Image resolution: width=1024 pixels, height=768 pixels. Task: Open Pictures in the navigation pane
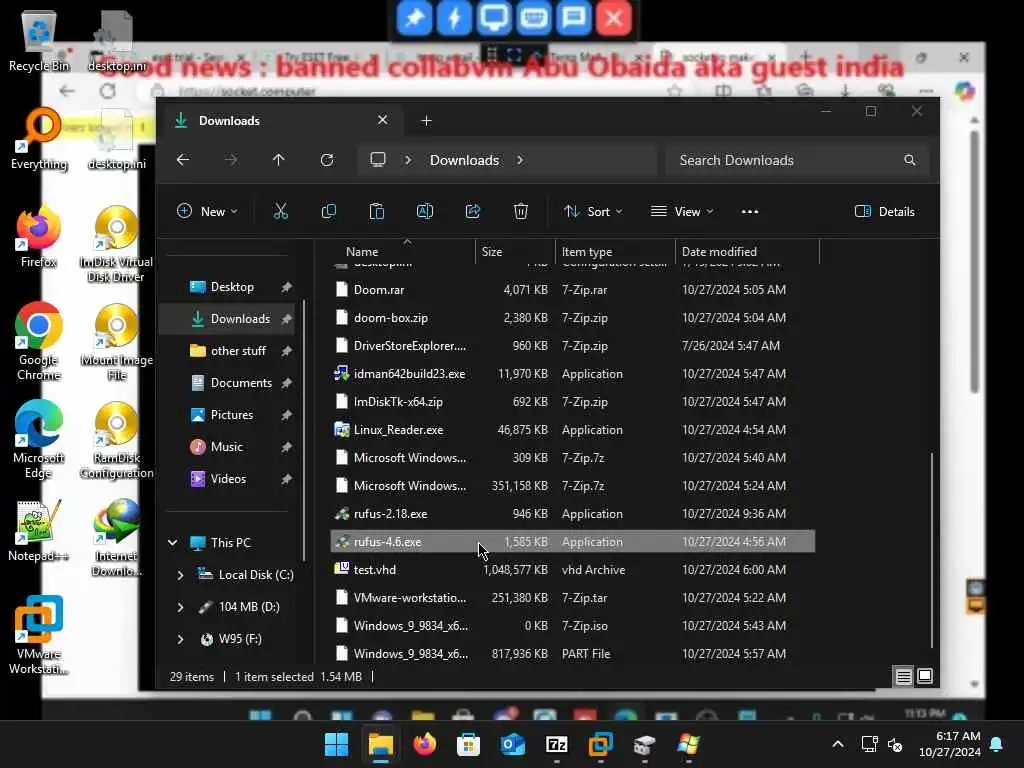(231, 415)
